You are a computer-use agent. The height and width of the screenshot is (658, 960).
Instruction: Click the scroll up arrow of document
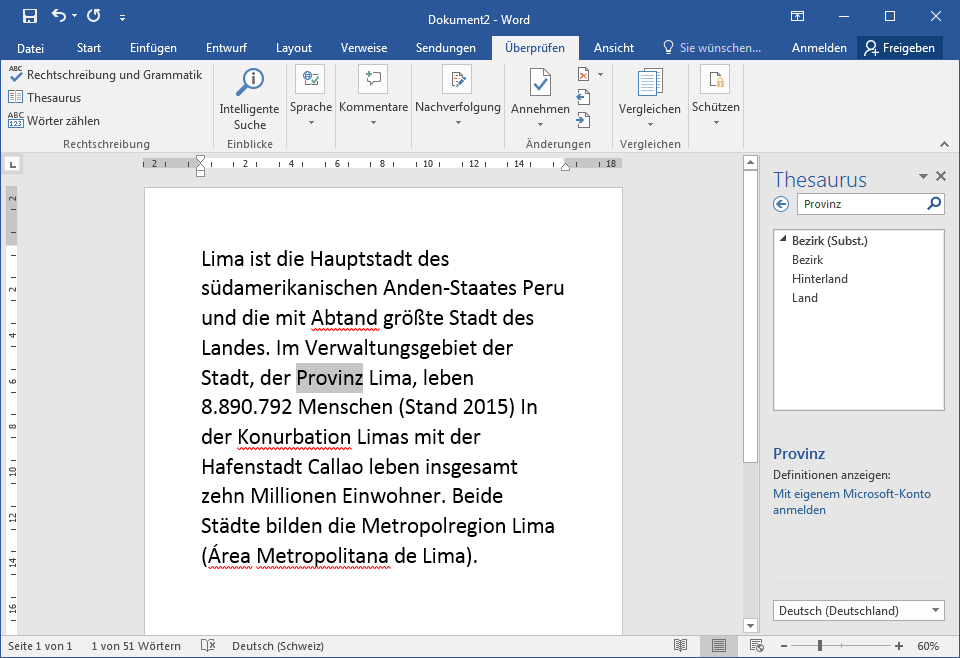[750, 163]
